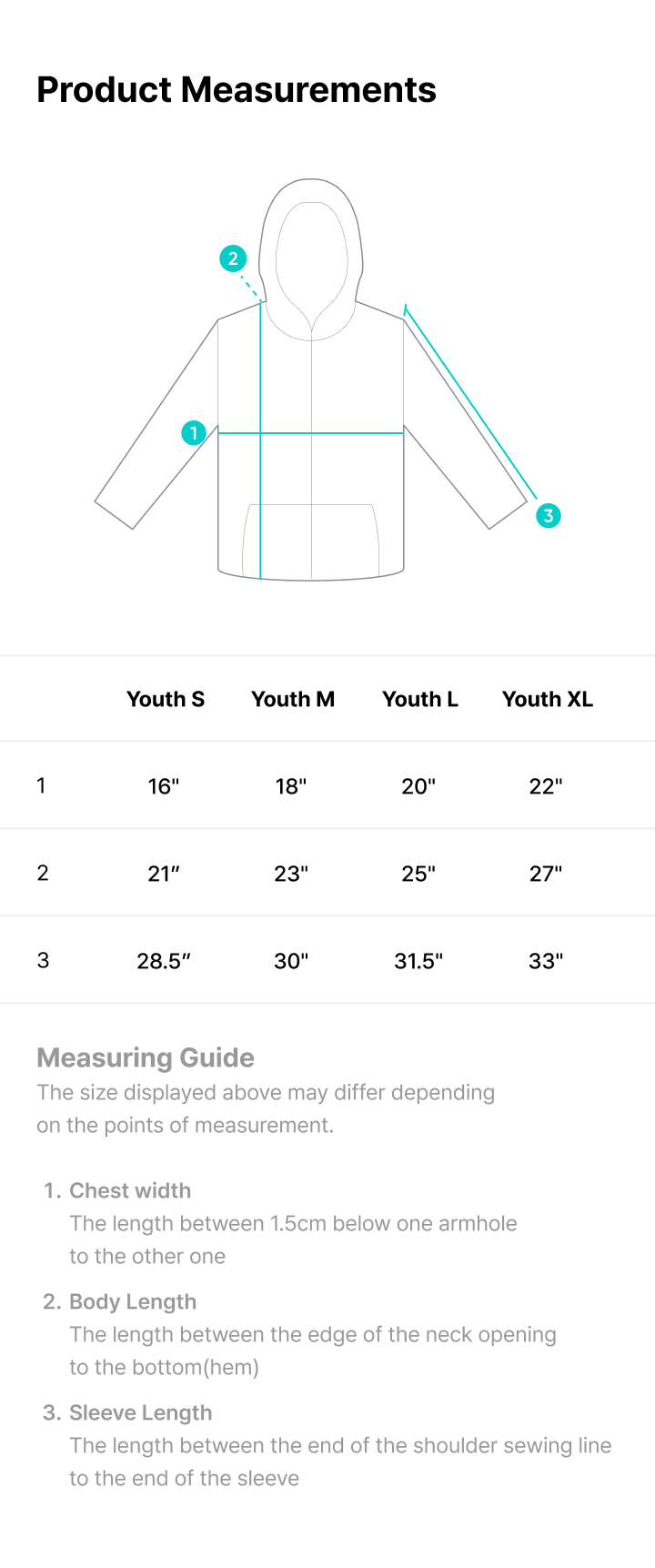This screenshot has height=1568, width=655.
Task: Click the horizontal chest width line
Action: coord(311,433)
